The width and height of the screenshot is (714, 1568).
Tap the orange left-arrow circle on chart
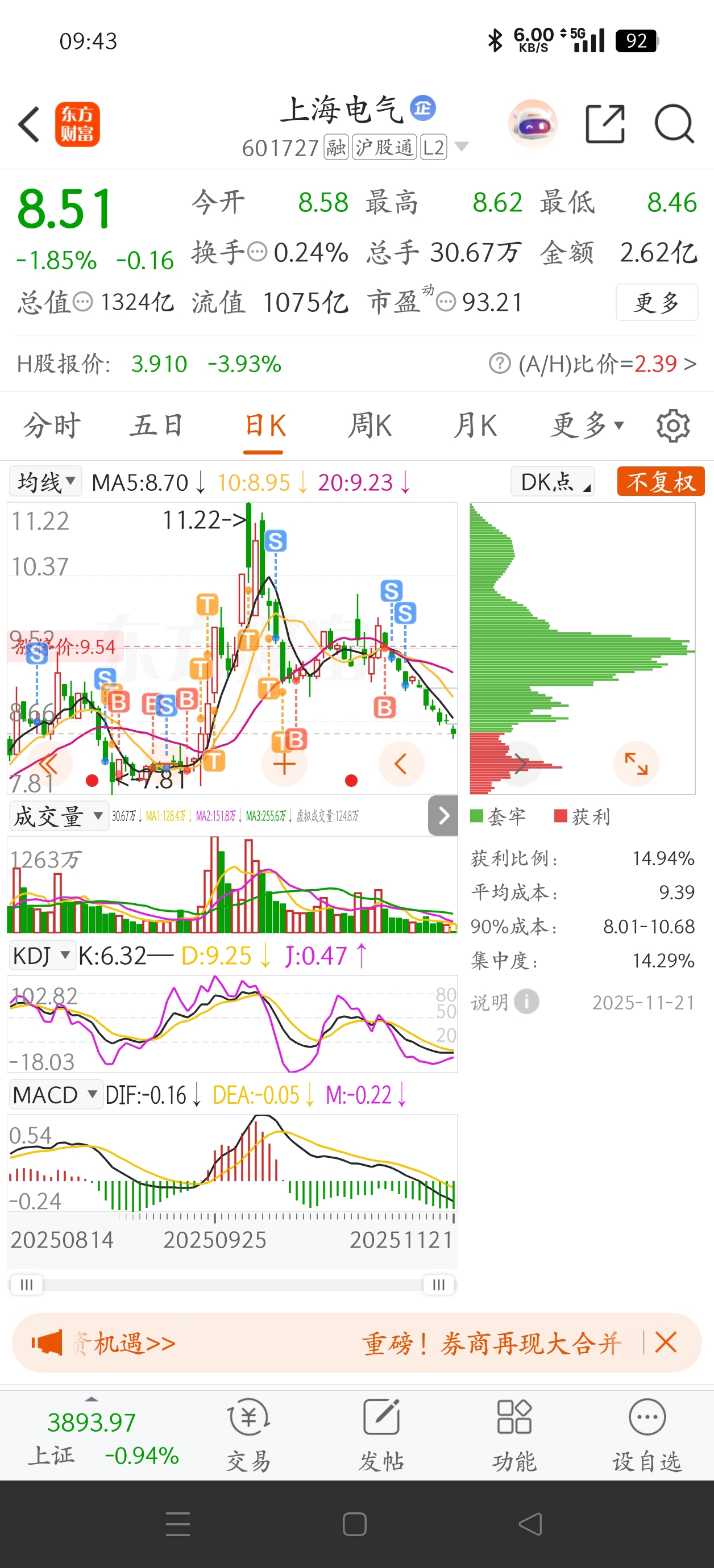point(401,764)
